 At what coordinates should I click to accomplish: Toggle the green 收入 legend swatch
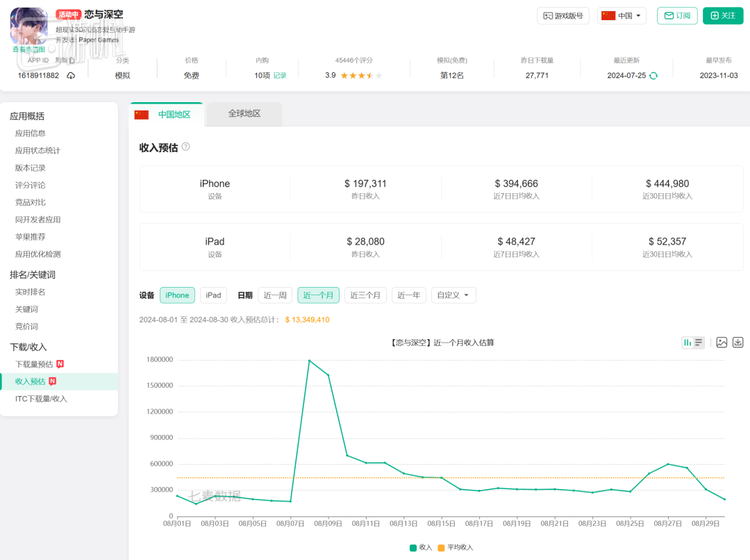coord(413,548)
